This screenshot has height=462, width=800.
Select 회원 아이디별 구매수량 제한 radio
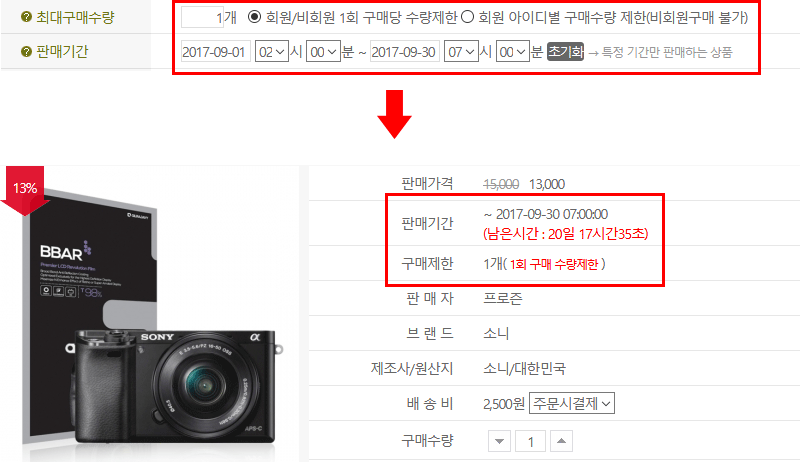click(x=467, y=17)
